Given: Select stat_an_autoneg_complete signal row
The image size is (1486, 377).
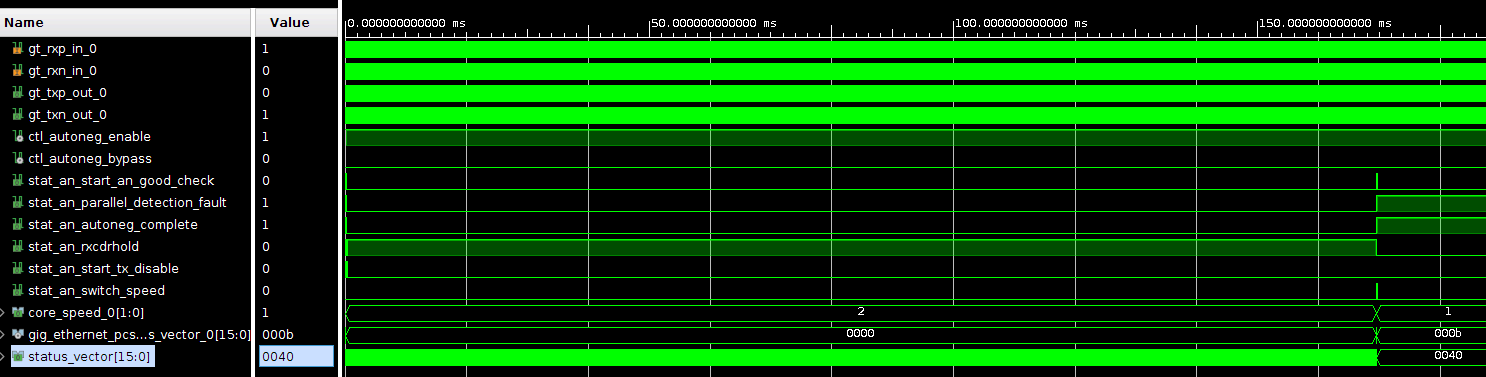Looking at the screenshot, I should tap(126, 224).
